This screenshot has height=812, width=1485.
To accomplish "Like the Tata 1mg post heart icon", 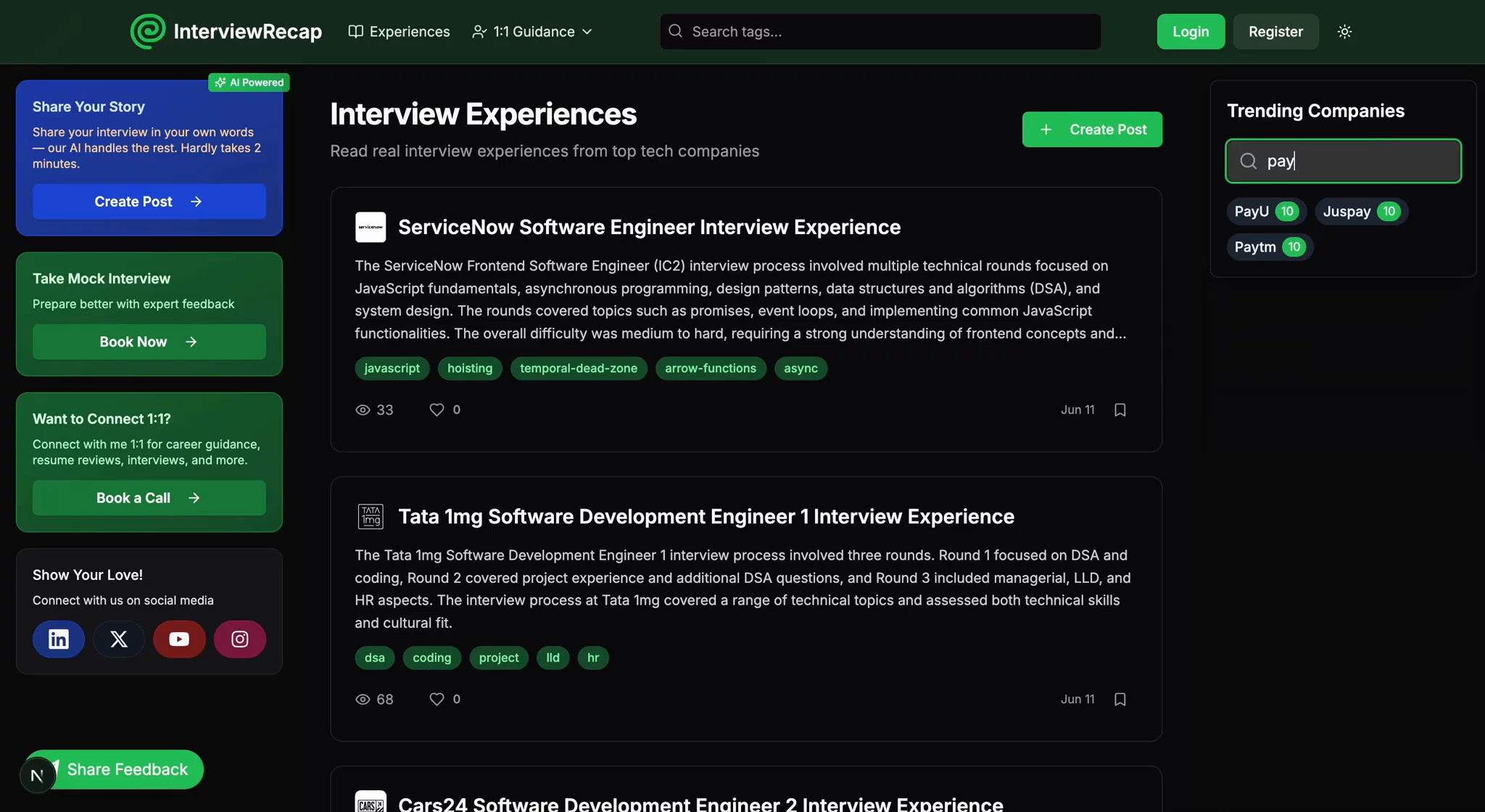I will [437, 699].
